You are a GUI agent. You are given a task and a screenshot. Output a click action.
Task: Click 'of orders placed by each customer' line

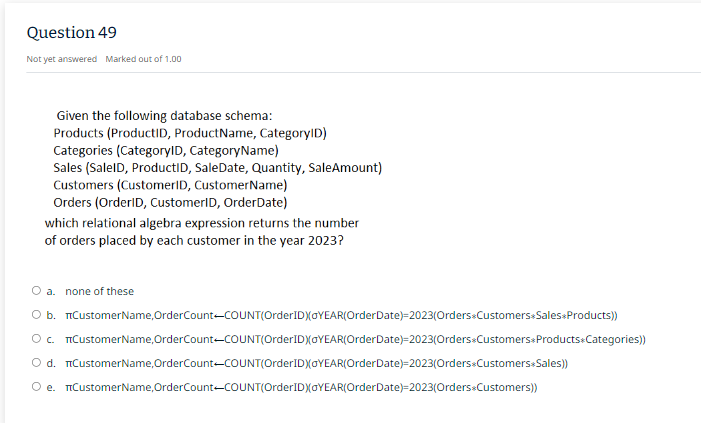(x=194, y=241)
